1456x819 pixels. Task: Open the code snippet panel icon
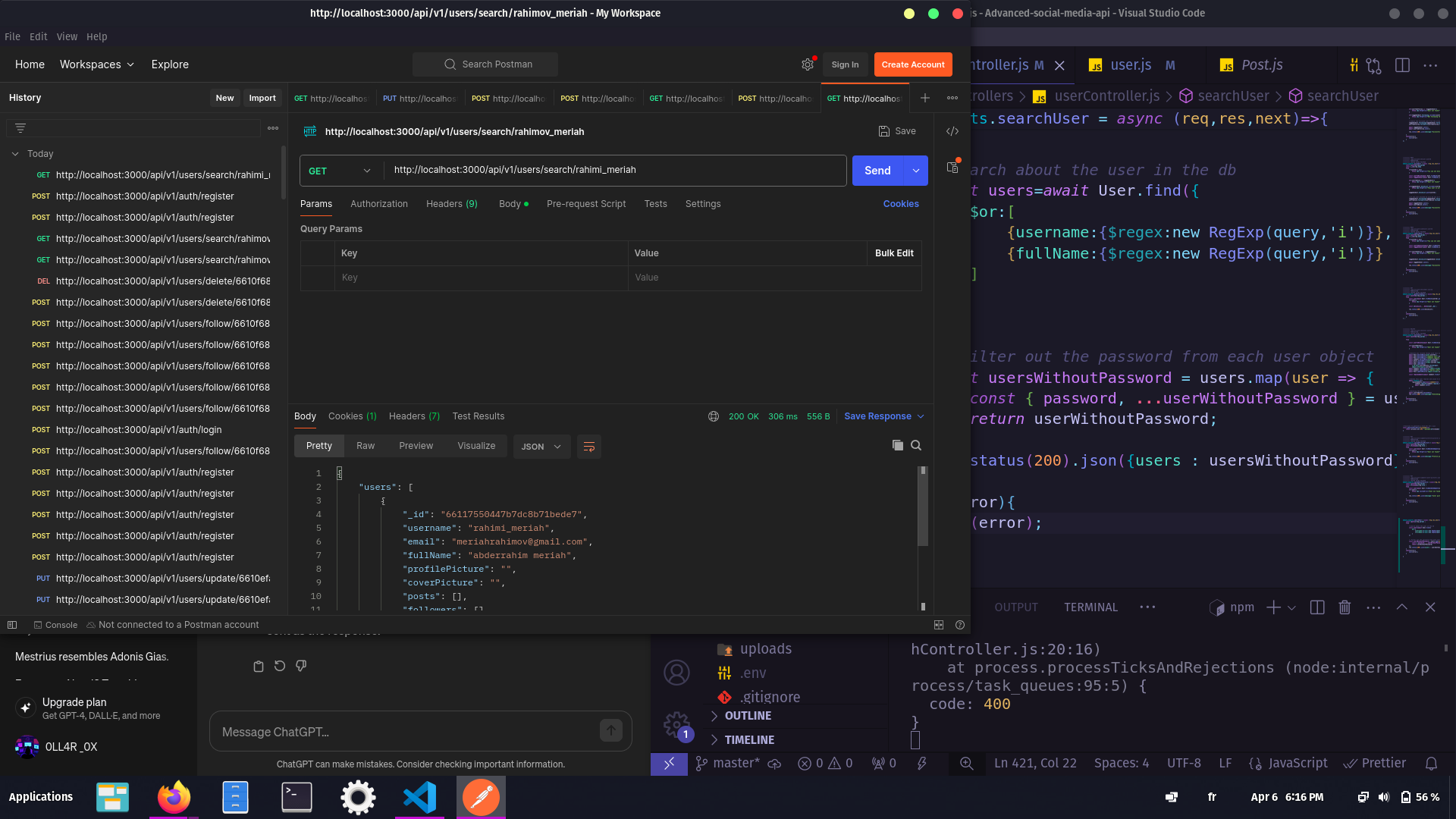coord(952,131)
